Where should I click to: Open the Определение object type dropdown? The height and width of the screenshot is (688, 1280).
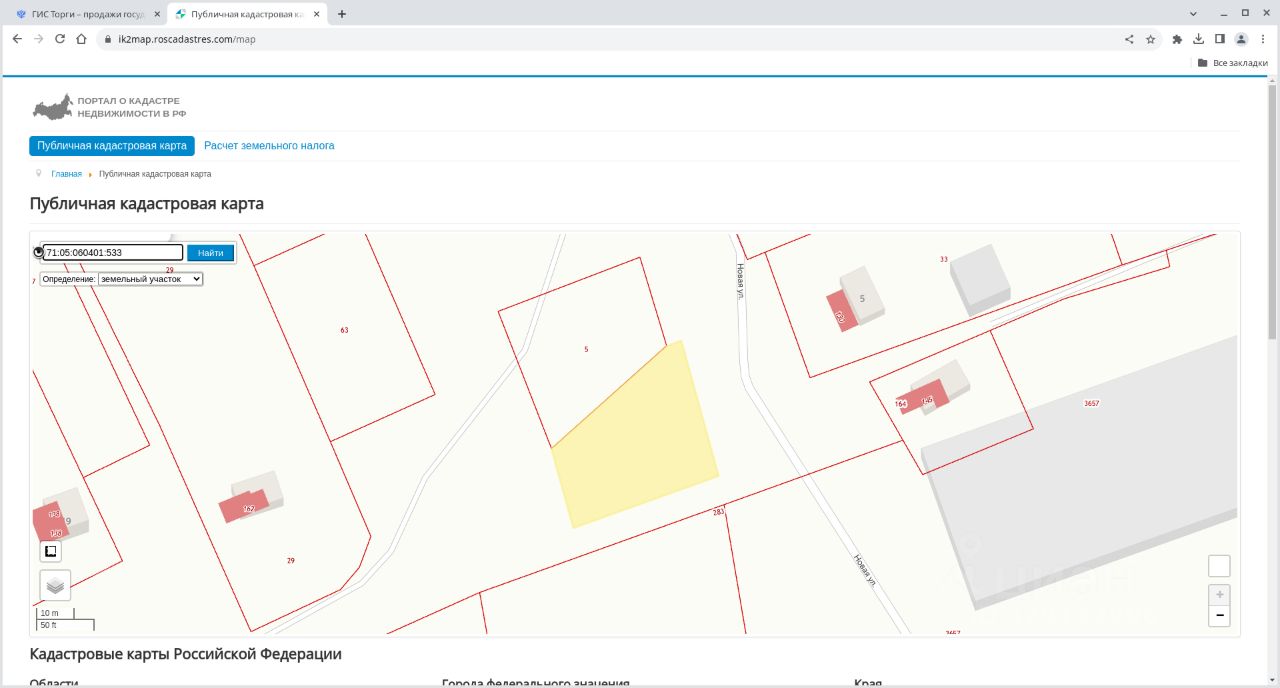[x=150, y=279]
